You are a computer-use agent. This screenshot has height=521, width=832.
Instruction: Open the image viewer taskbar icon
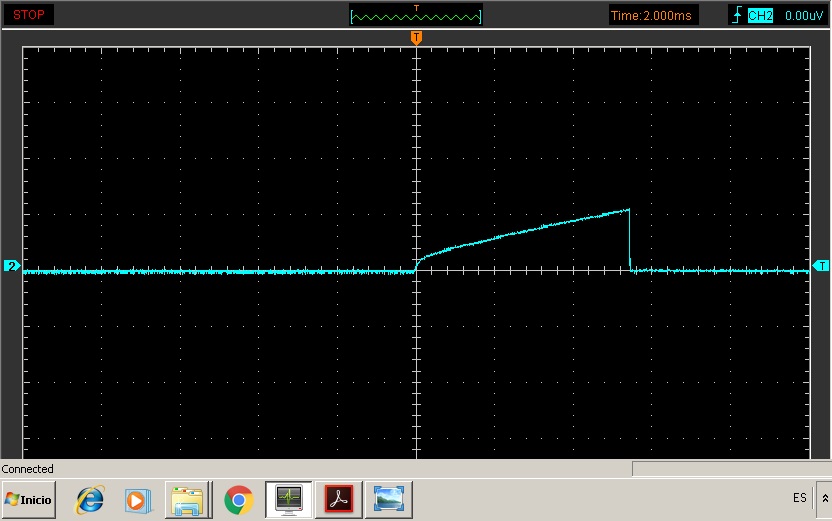click(x=386, y=499)
